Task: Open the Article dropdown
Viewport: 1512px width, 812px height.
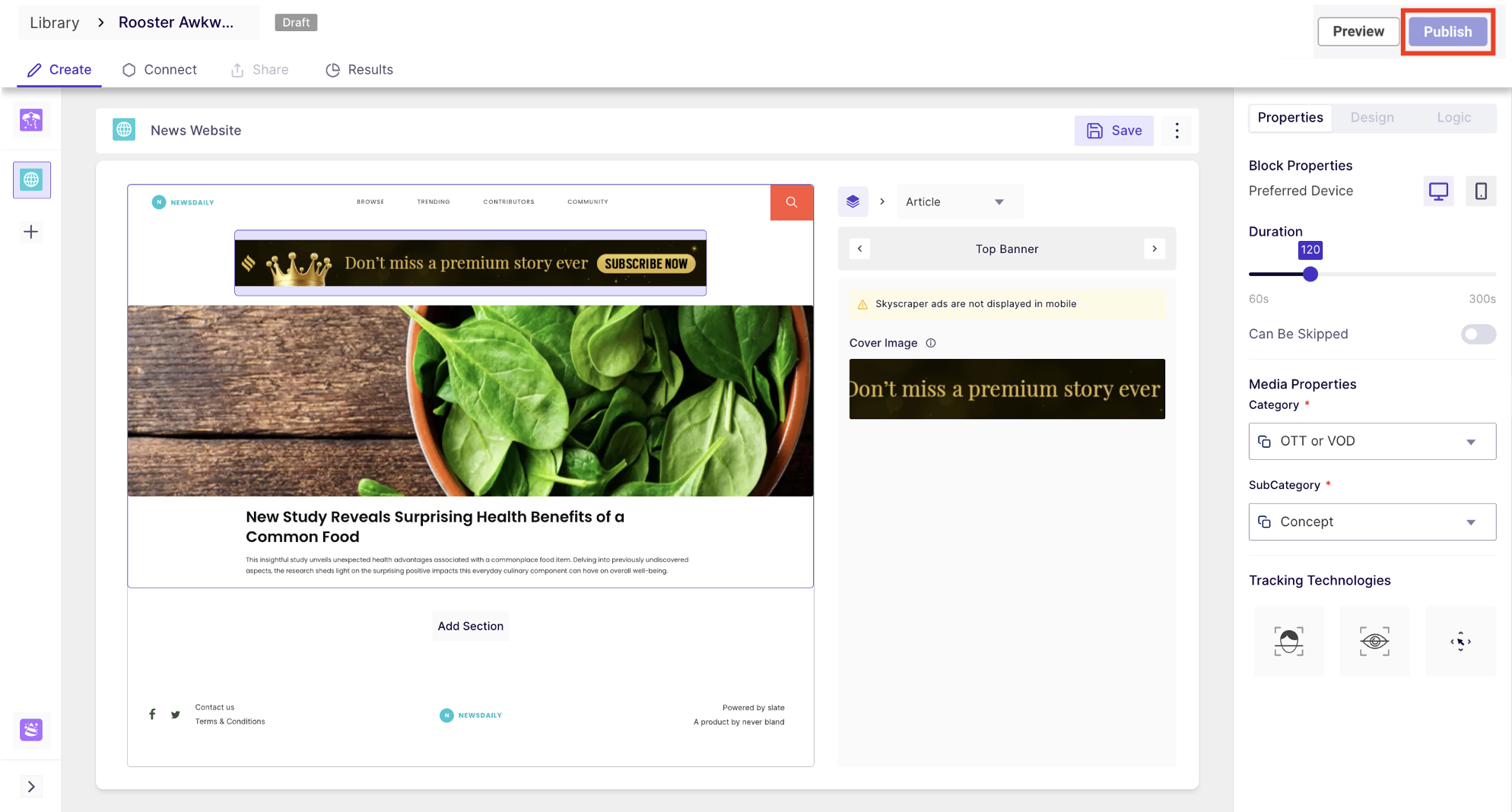Action: (x=959, y=201)
